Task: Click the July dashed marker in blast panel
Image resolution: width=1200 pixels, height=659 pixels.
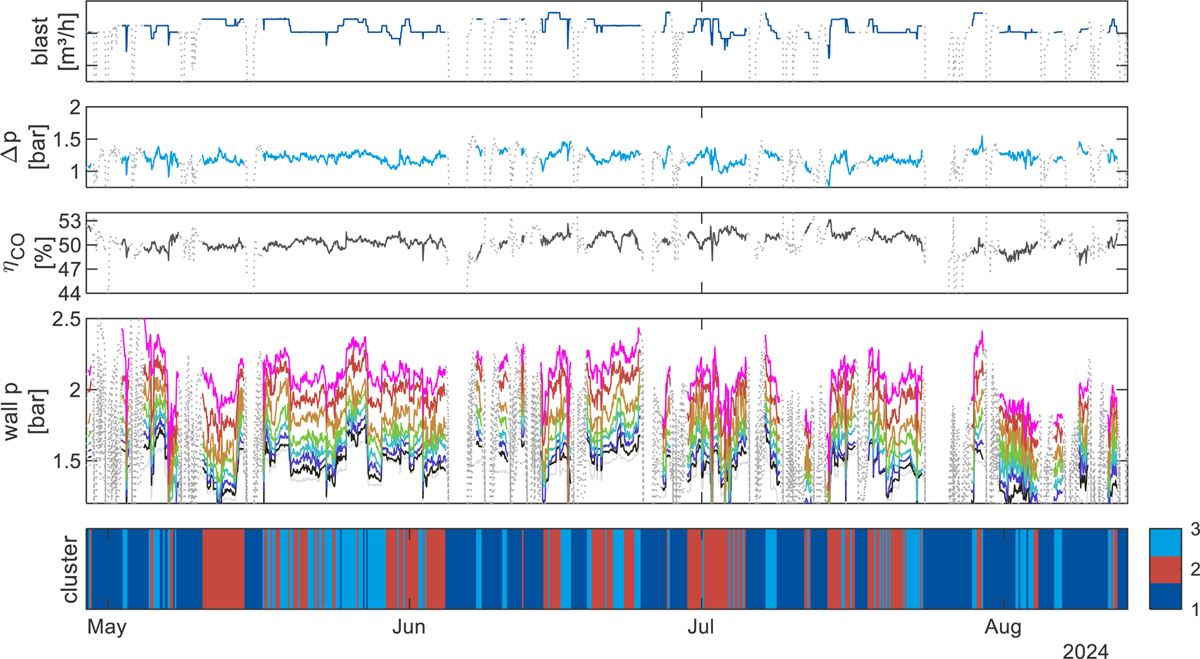Action: pos(701,40)
